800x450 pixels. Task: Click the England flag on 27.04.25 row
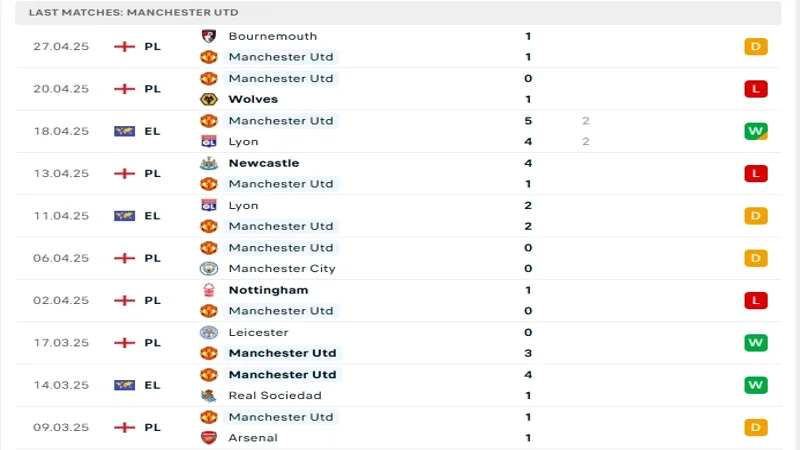coord(124,47)
